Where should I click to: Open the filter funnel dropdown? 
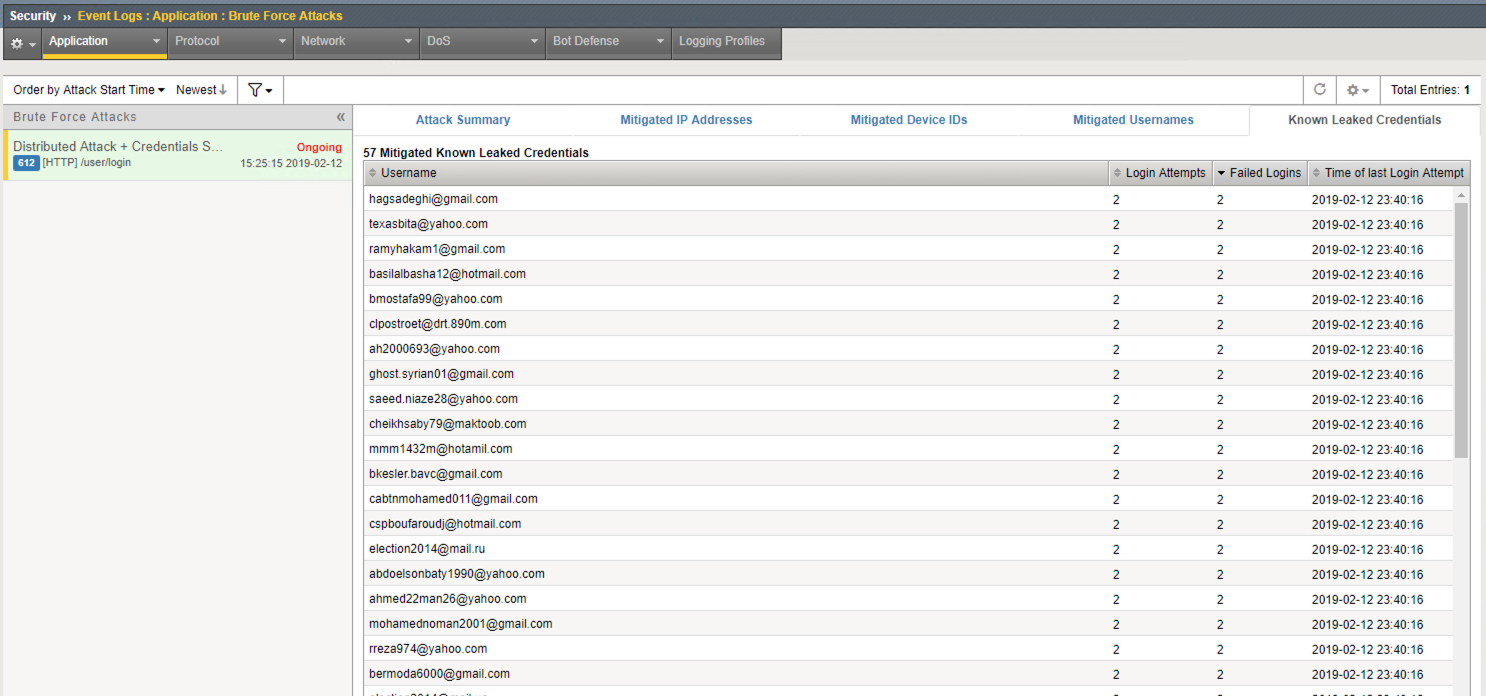[260, 90]
